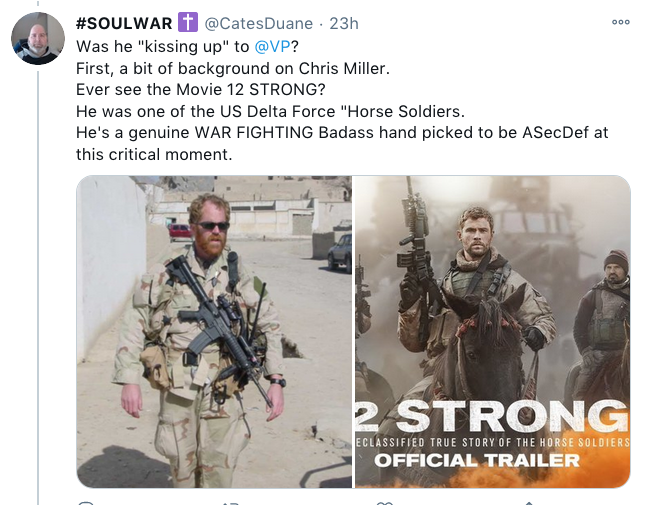Open the #SOULWAR profile avatar picture
Screen dimensions: 646x505
[38, 38]
